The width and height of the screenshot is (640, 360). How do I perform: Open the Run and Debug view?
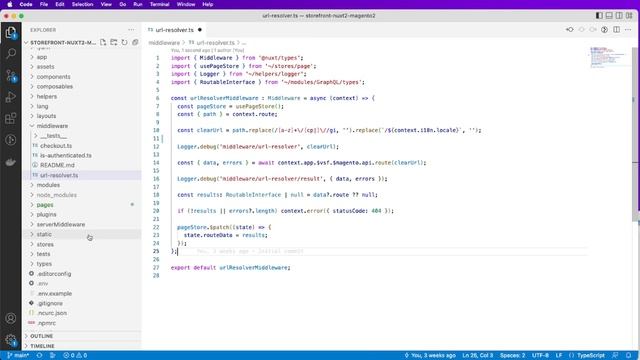(x=11, y=97)
